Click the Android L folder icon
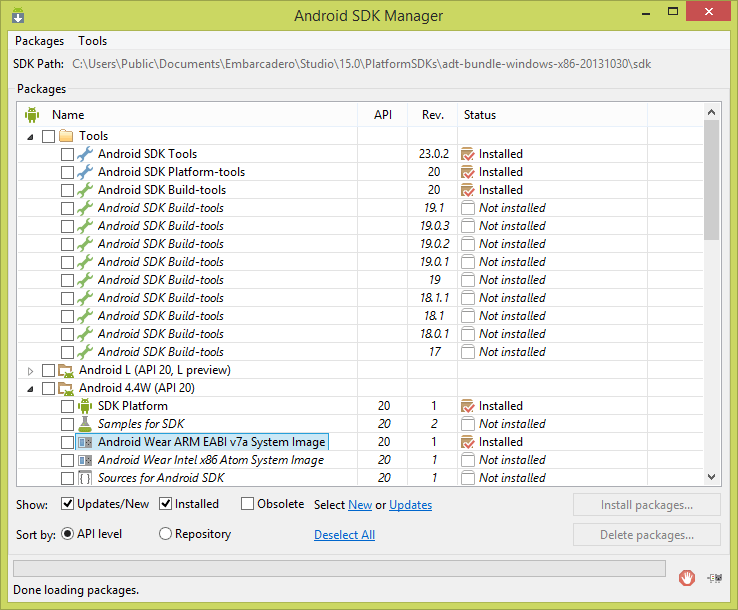Image resolution: width=738 pixels, height=610 pixels. (66, 370)
